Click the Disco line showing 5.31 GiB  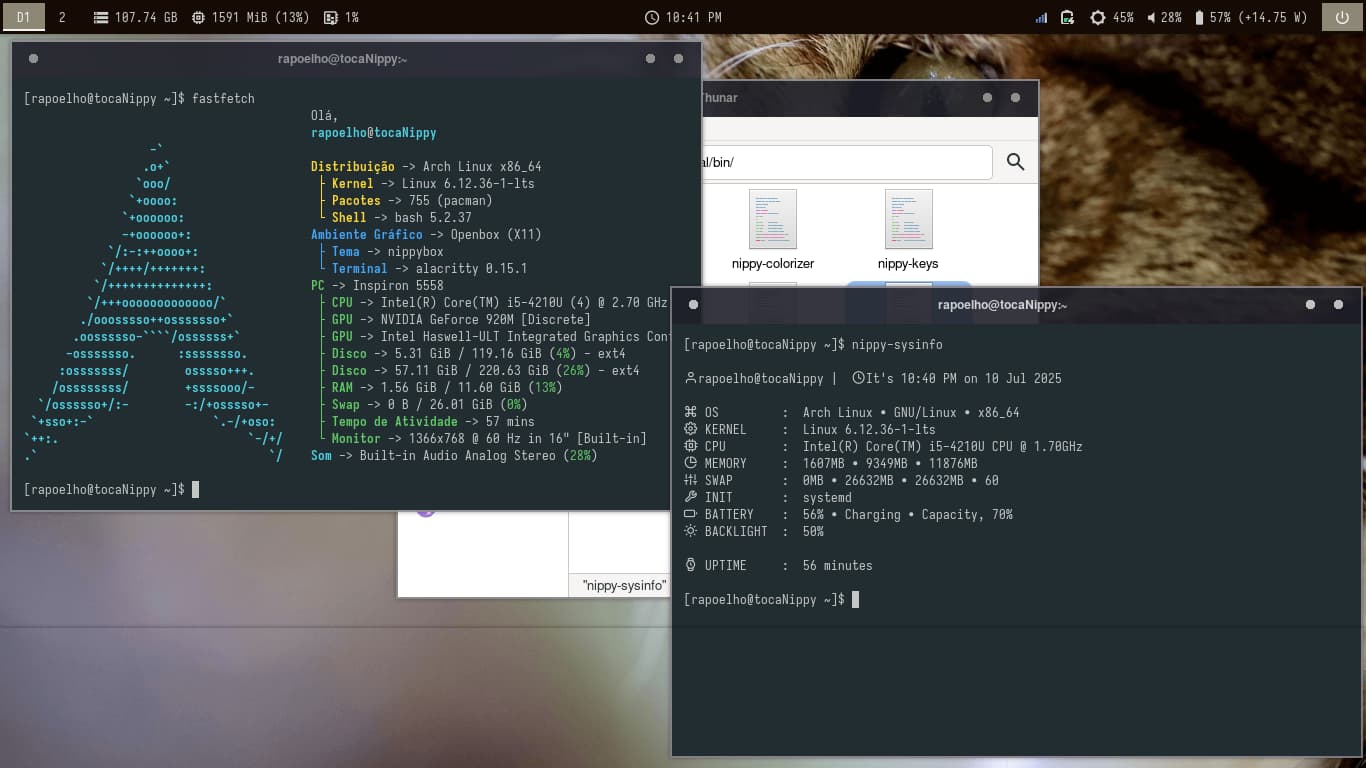tap(479, 353)
